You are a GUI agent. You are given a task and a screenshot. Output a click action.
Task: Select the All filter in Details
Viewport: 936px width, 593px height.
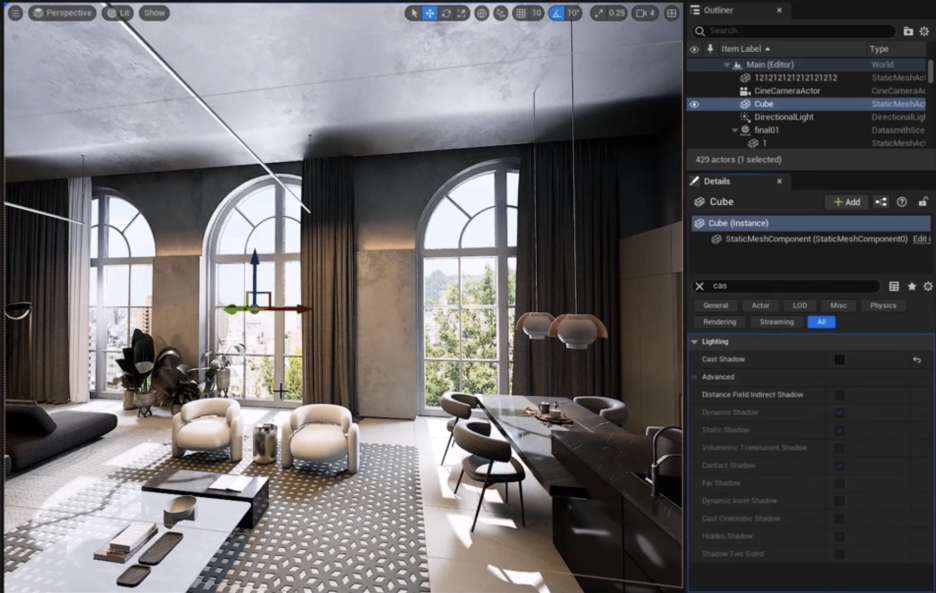[x=821, y=322]
